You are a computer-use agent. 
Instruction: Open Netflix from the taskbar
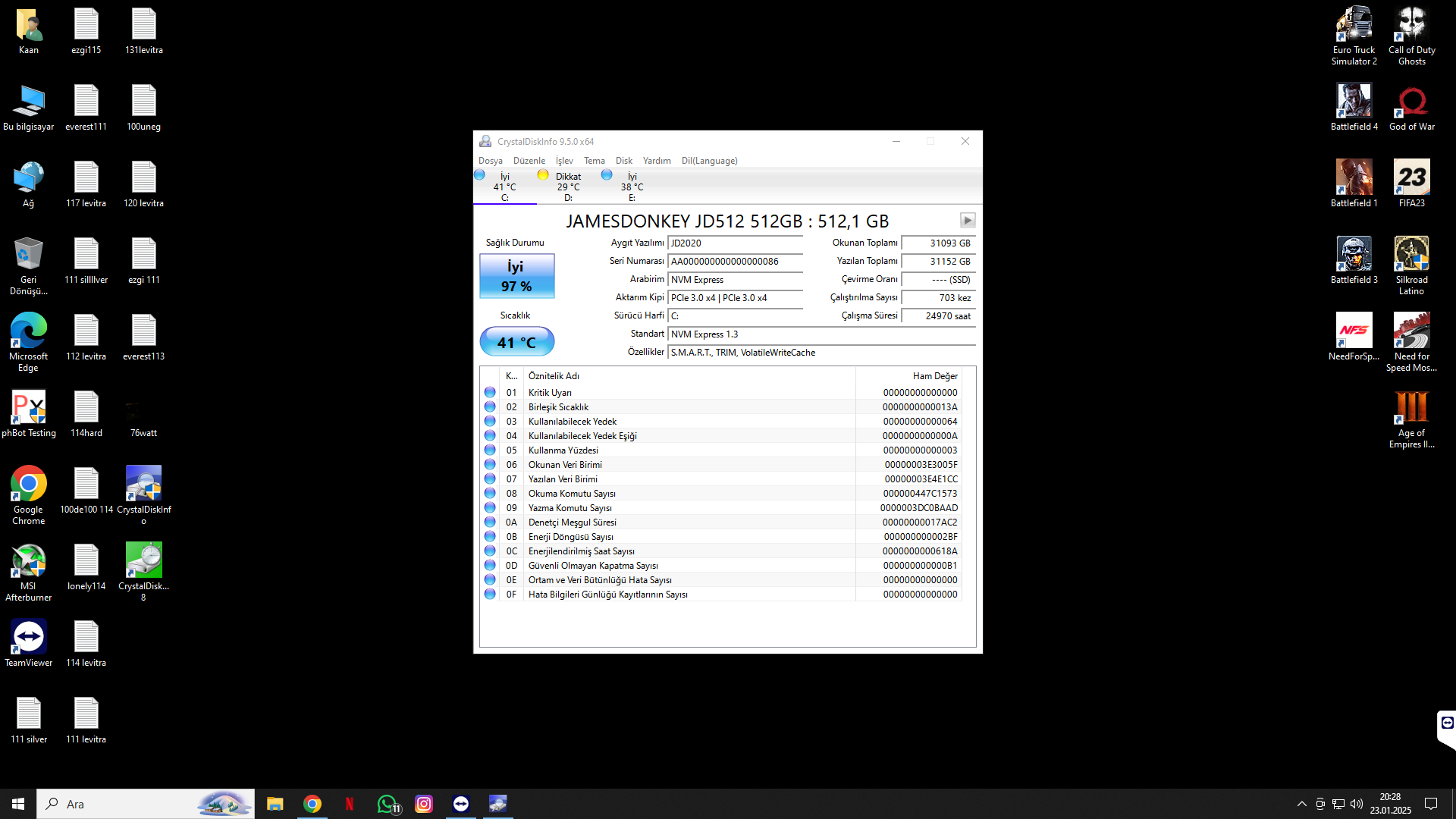349,804
